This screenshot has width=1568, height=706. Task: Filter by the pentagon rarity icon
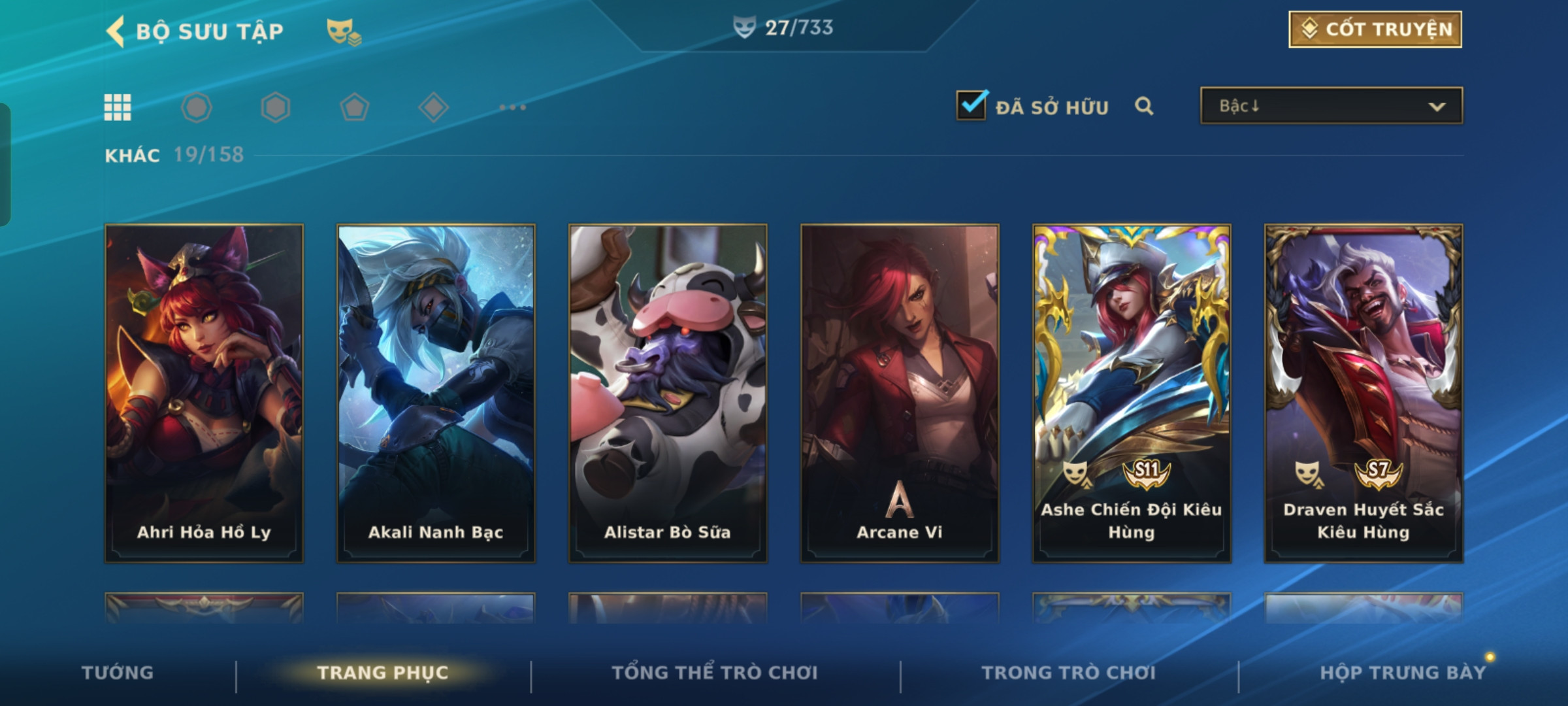[355, 107]
